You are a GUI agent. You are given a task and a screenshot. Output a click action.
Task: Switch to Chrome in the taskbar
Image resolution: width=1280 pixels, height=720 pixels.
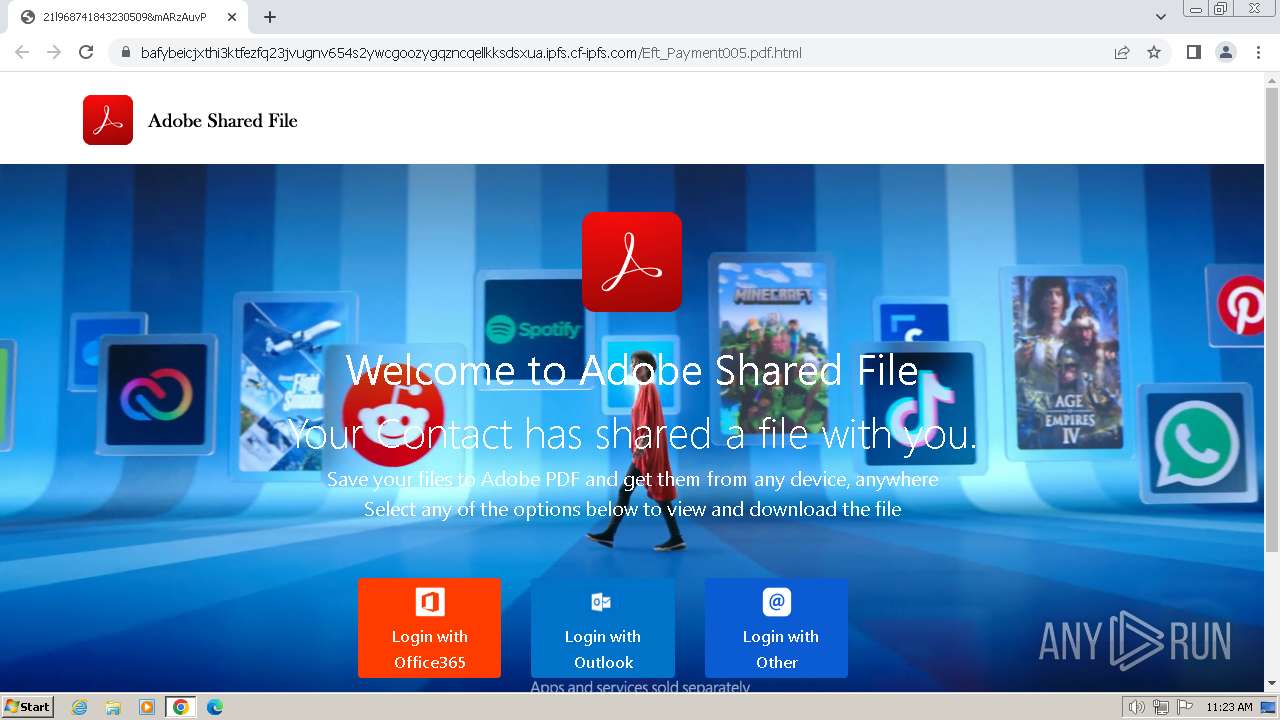coord(180,707)
